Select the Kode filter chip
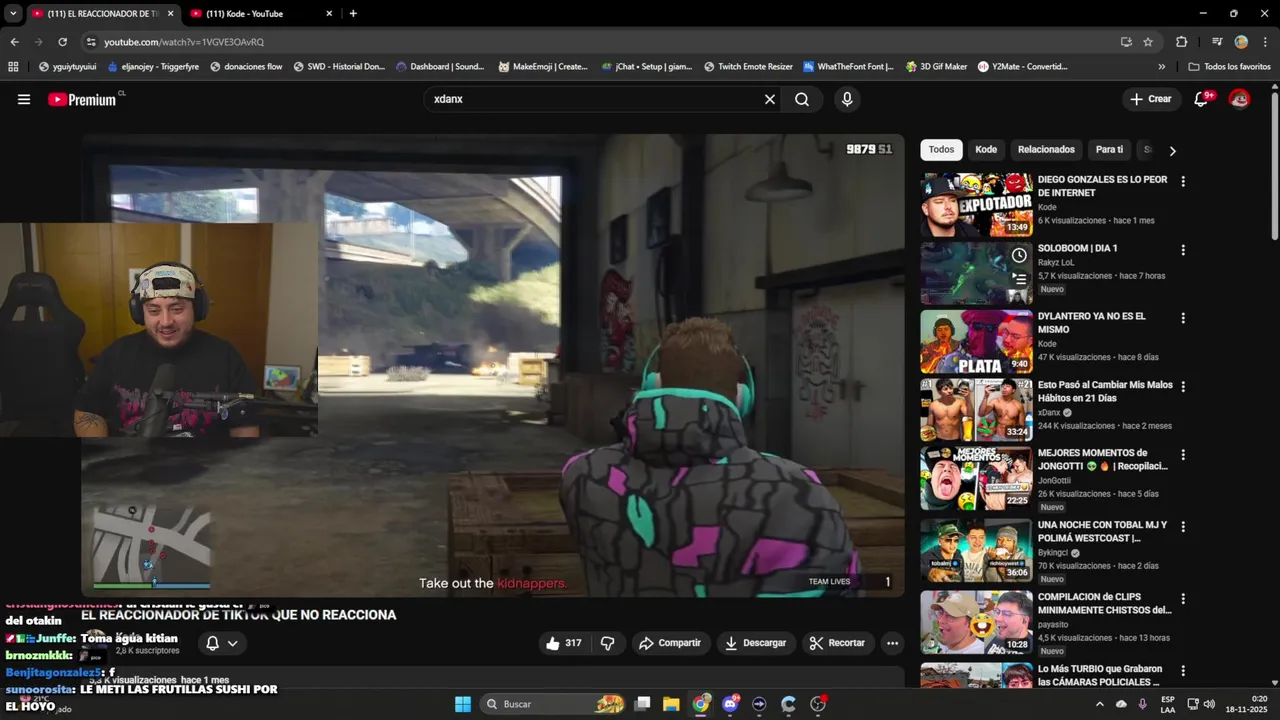Viewport: 1280px width, 720px height. click(986, 149)
